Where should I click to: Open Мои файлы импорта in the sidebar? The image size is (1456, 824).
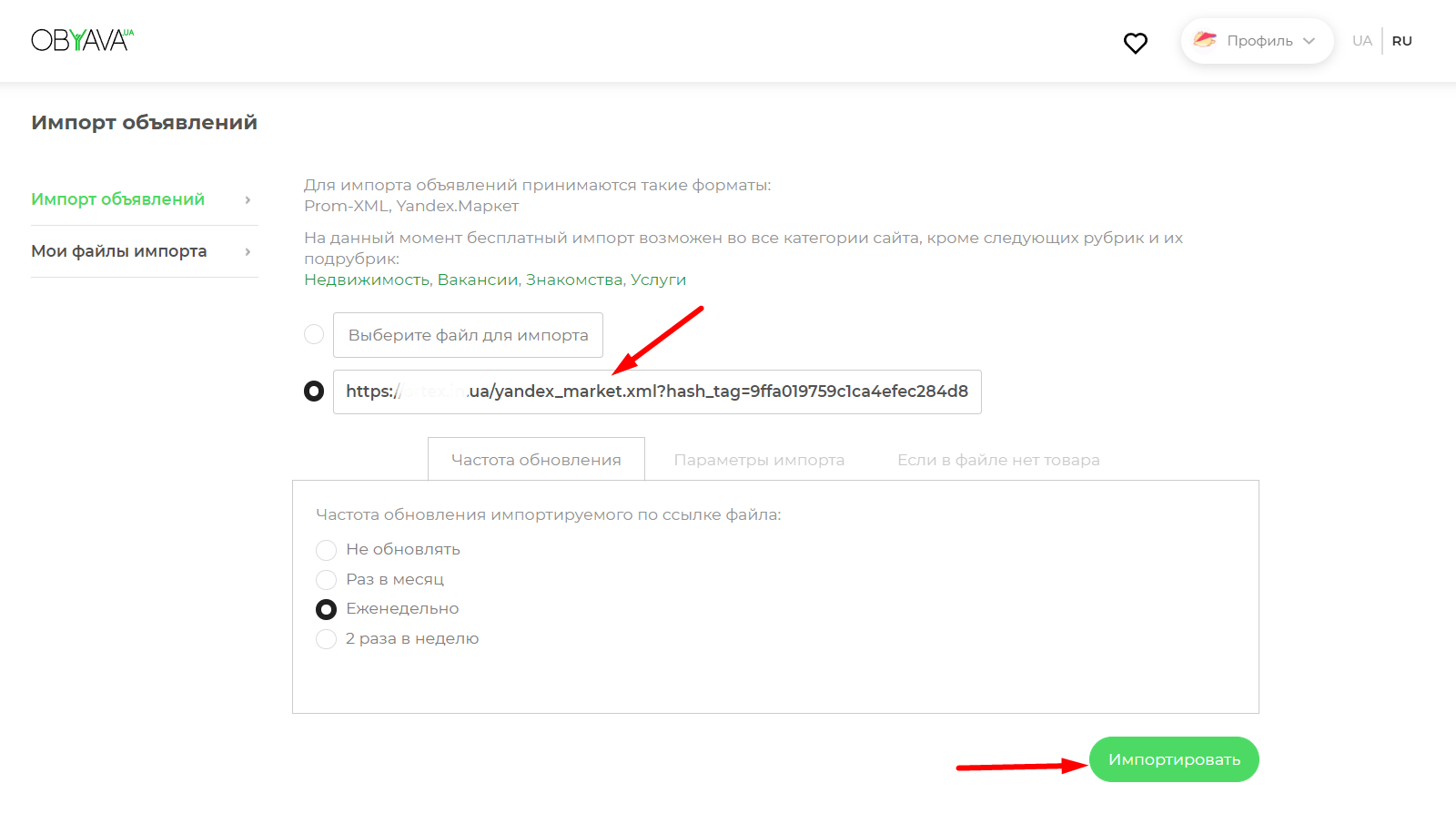119,251
